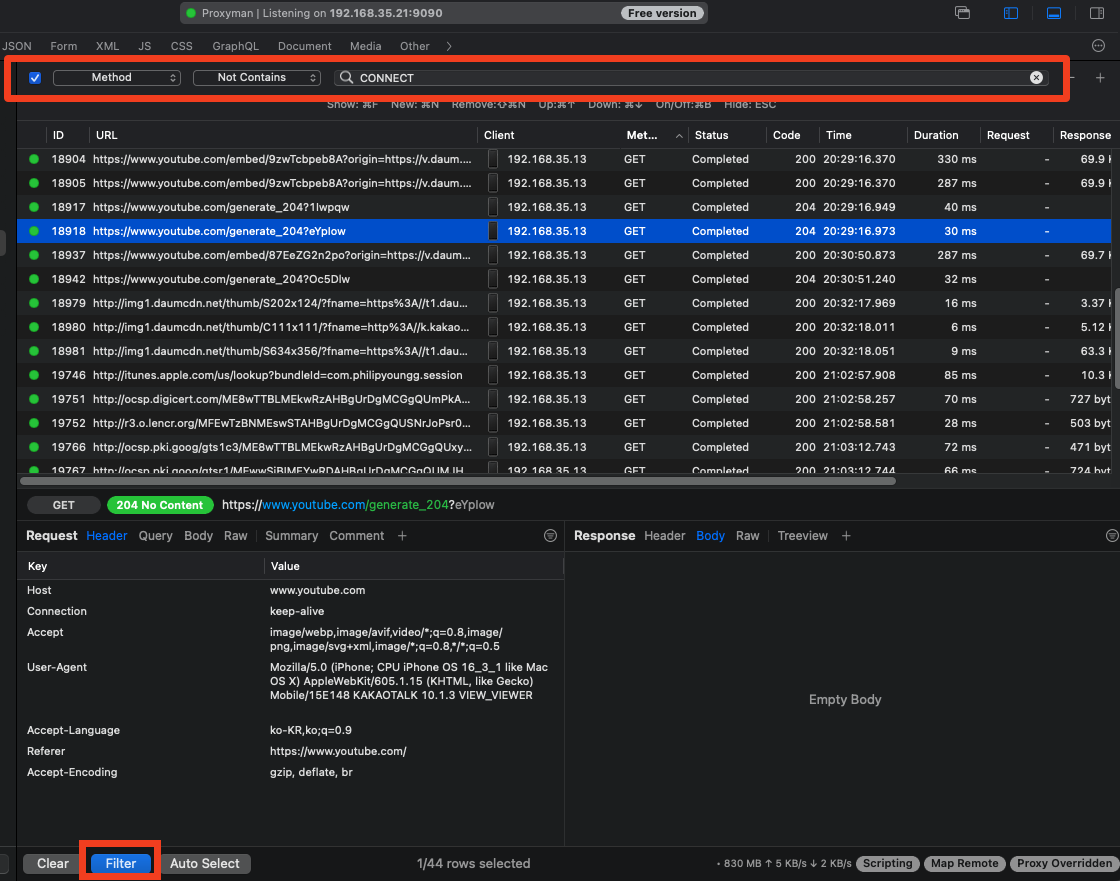This screenshot has width=1120, height=881.
Task: Open the more options ellipsis icon
Action: pos(1098,46)
